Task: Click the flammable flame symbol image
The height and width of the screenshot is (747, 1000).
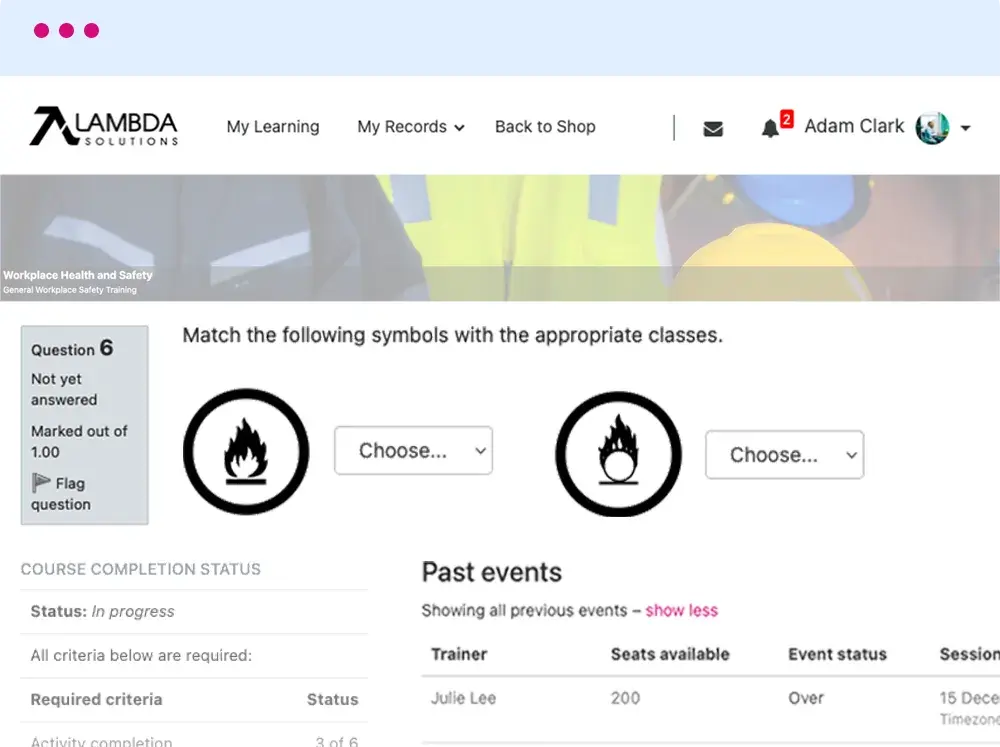Action: point(246,451)
